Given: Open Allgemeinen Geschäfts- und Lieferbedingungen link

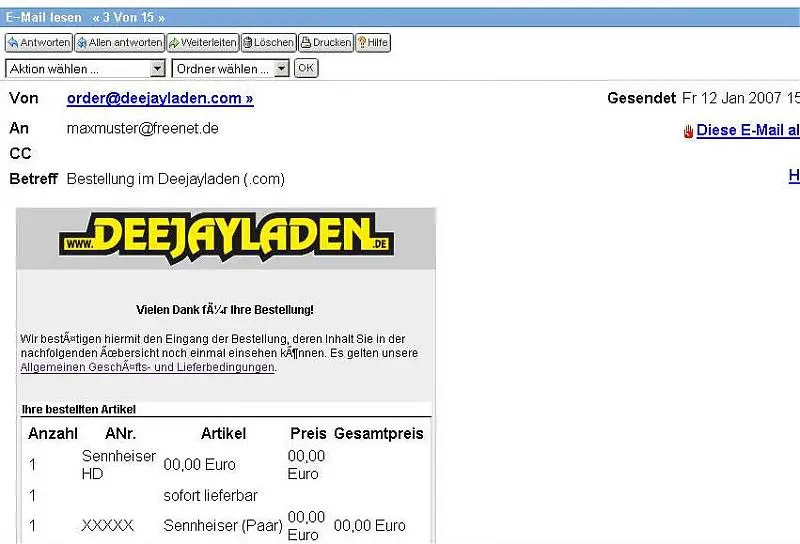Looking at the screenshot, I should pyautogui.click(x=147, y=367).
